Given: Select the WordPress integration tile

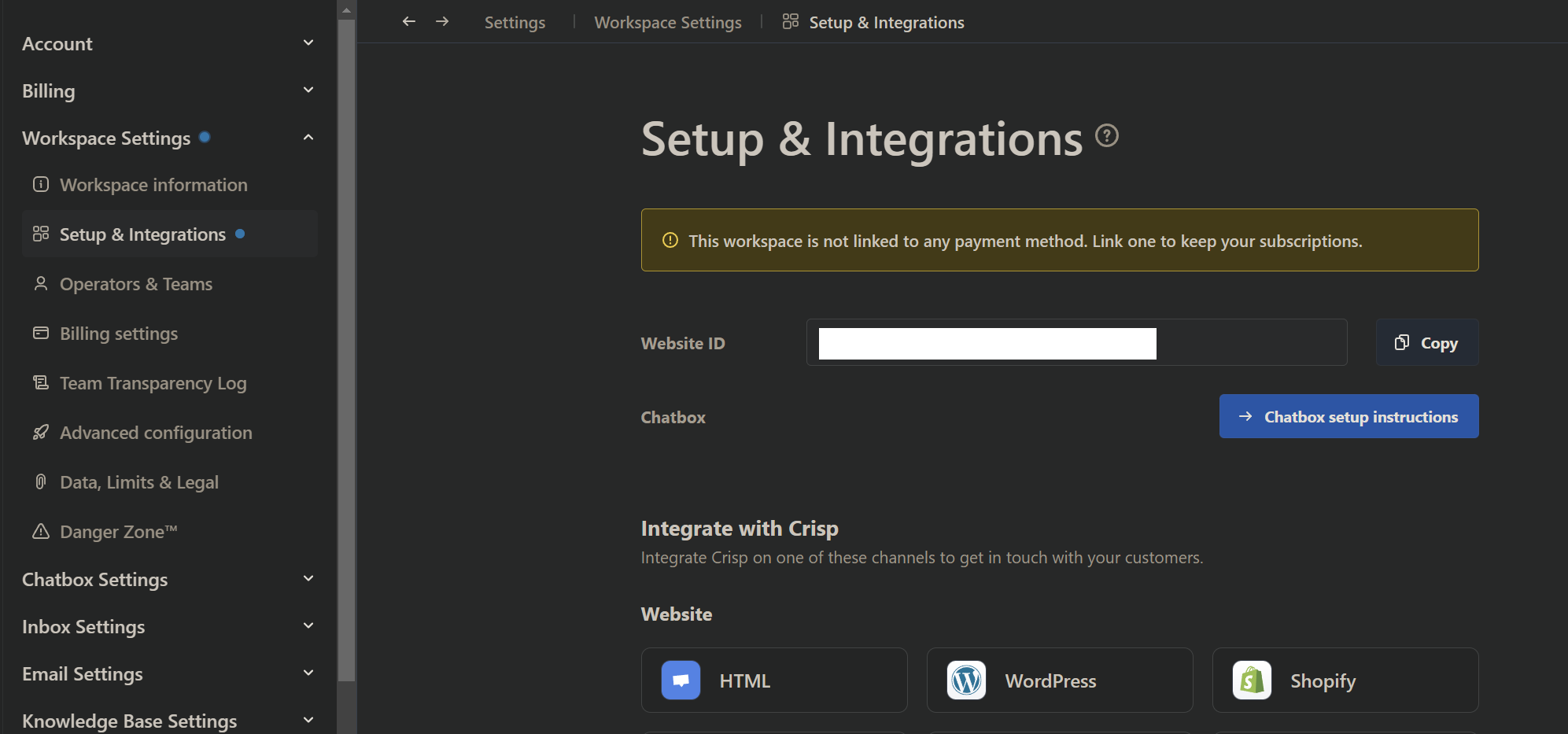Looking at the screenshot, I should coord(1059,680).
